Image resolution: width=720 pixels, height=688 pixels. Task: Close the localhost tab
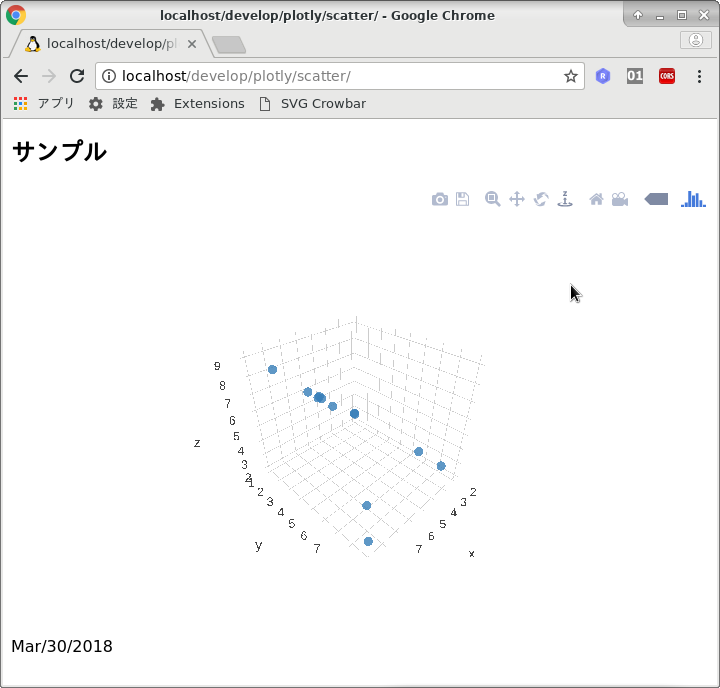192,44
